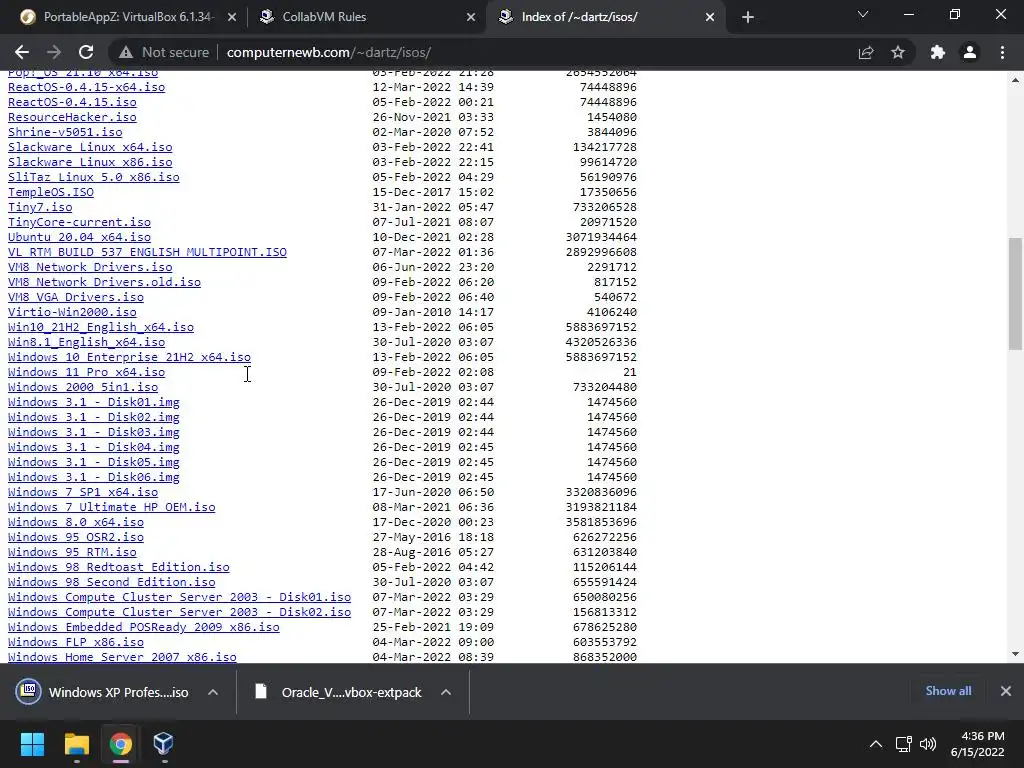1024x768 pixels.
Task: Switch to the CollabVM Rules tab
Action: [x=368, y=17]
